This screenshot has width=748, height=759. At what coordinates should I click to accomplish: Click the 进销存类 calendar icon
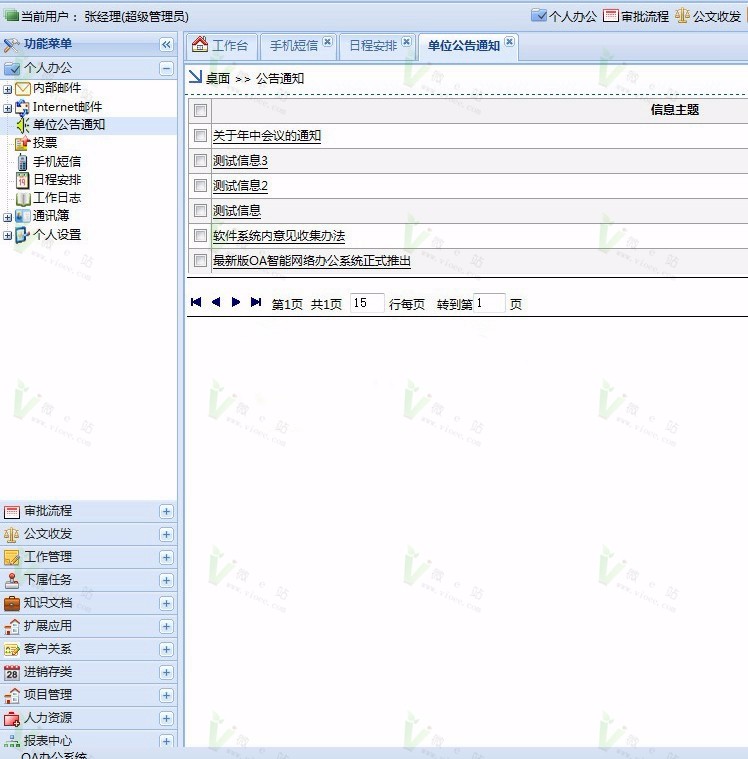[12, 672]
